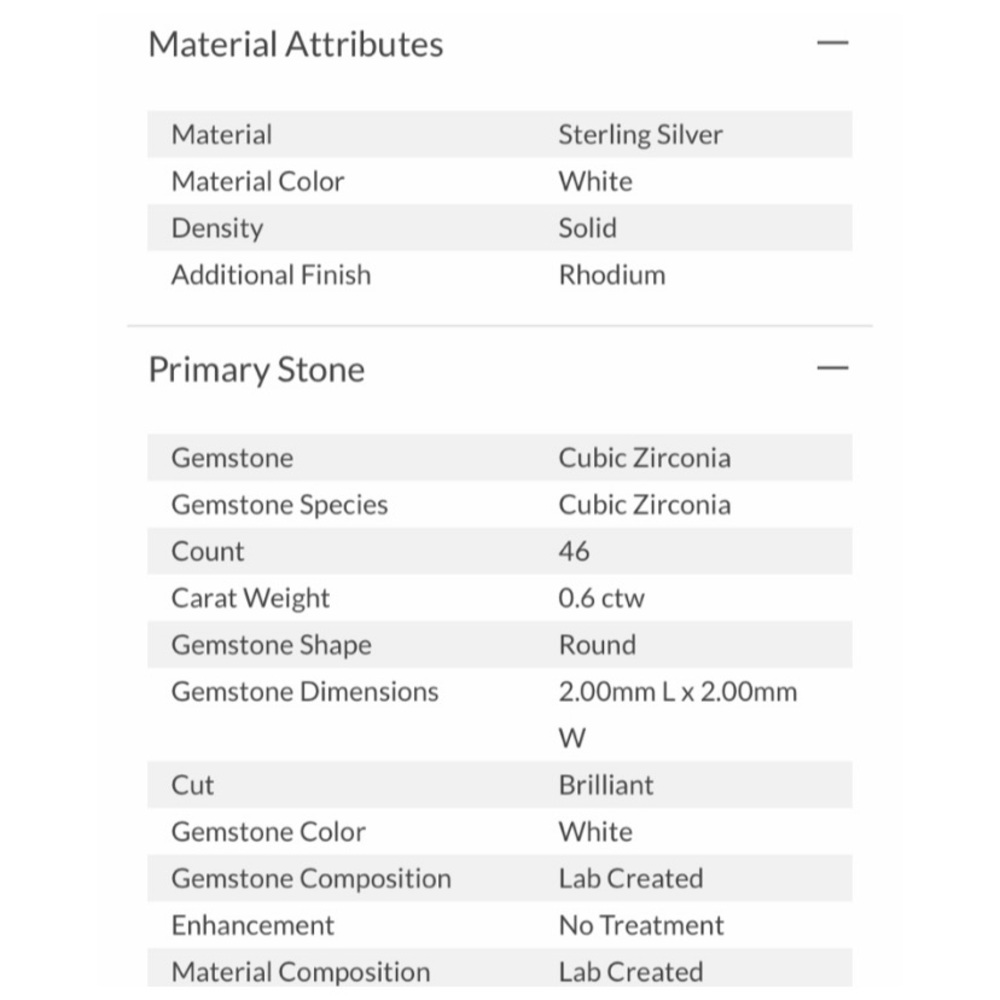Screen dimensions: 1000x1000
Task: Click the Additional Finish row label
Action: pyautogui.click(x=271, y=276)
